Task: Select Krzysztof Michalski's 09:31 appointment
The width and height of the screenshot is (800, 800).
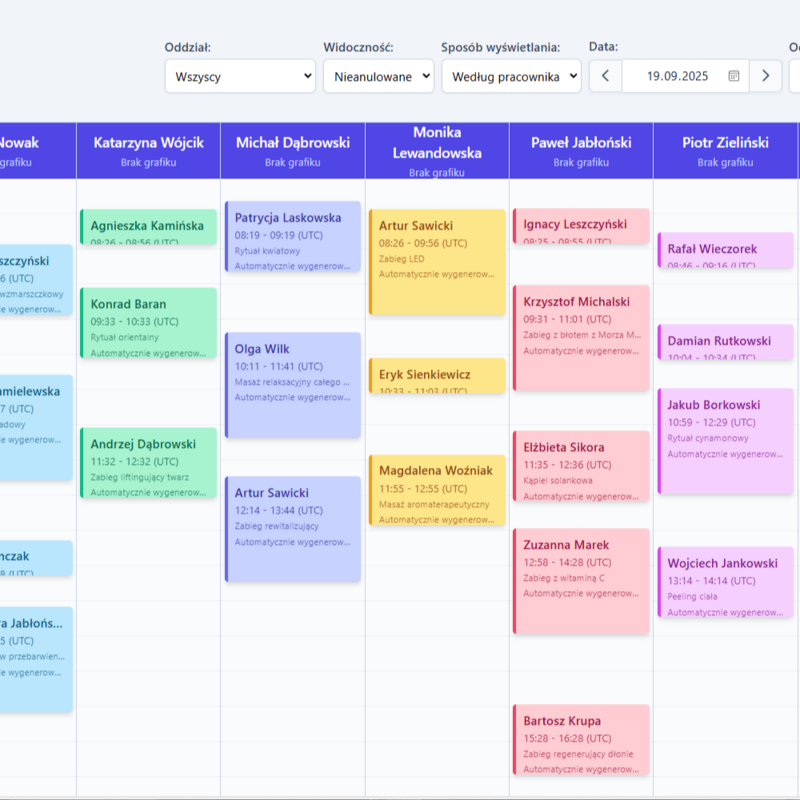Action: 581,337
